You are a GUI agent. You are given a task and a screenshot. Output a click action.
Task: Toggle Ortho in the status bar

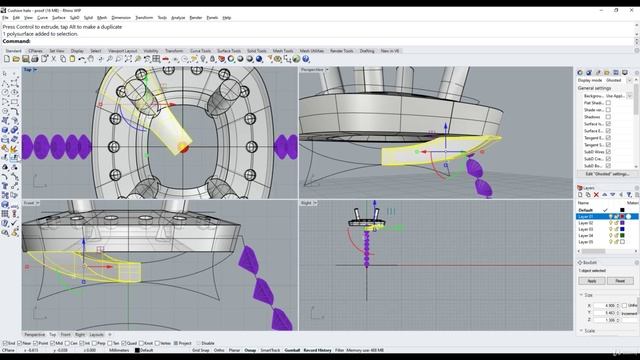(219, 350)
